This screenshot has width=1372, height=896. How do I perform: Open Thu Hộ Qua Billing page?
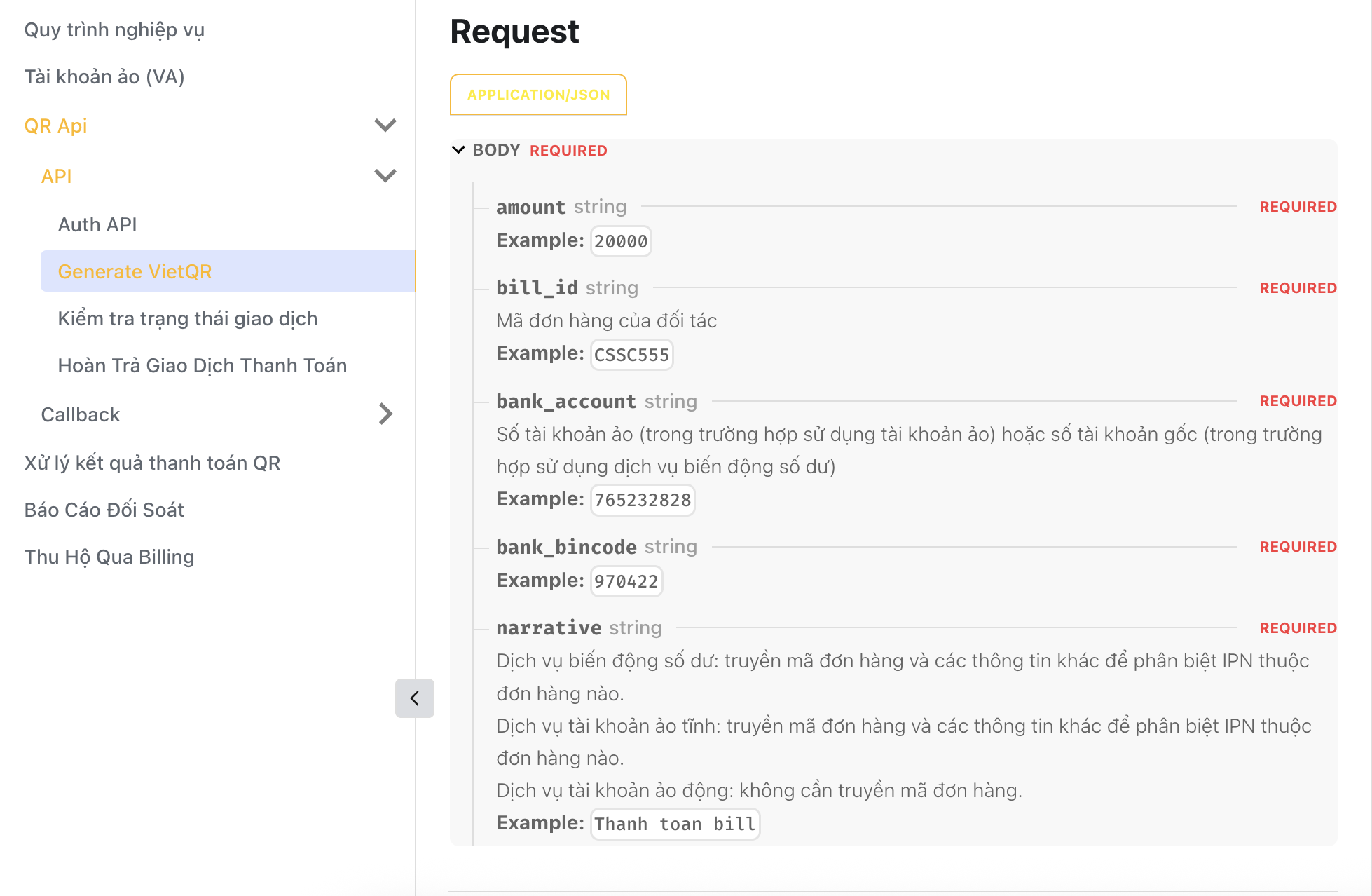click(109, 557)
